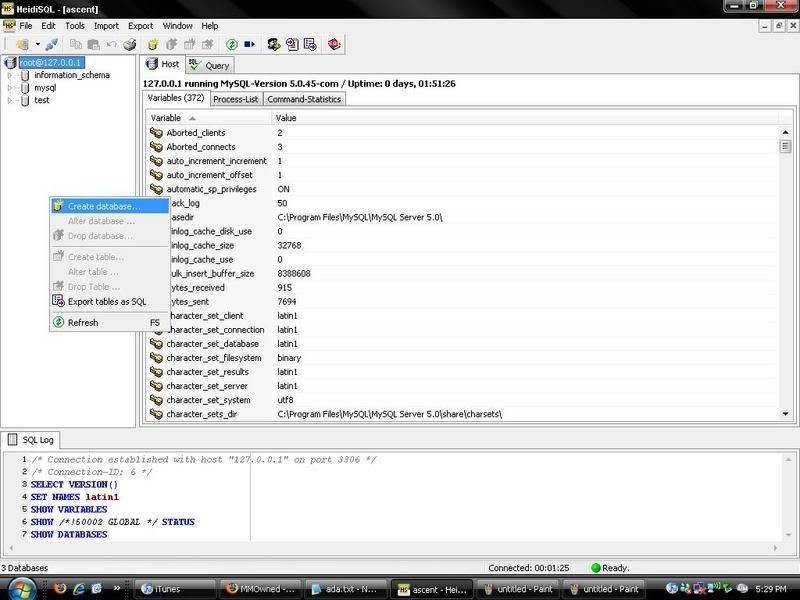The width and height of the screenshot is (800, 600).
Task: Open the Window menu
Action: 178,26
